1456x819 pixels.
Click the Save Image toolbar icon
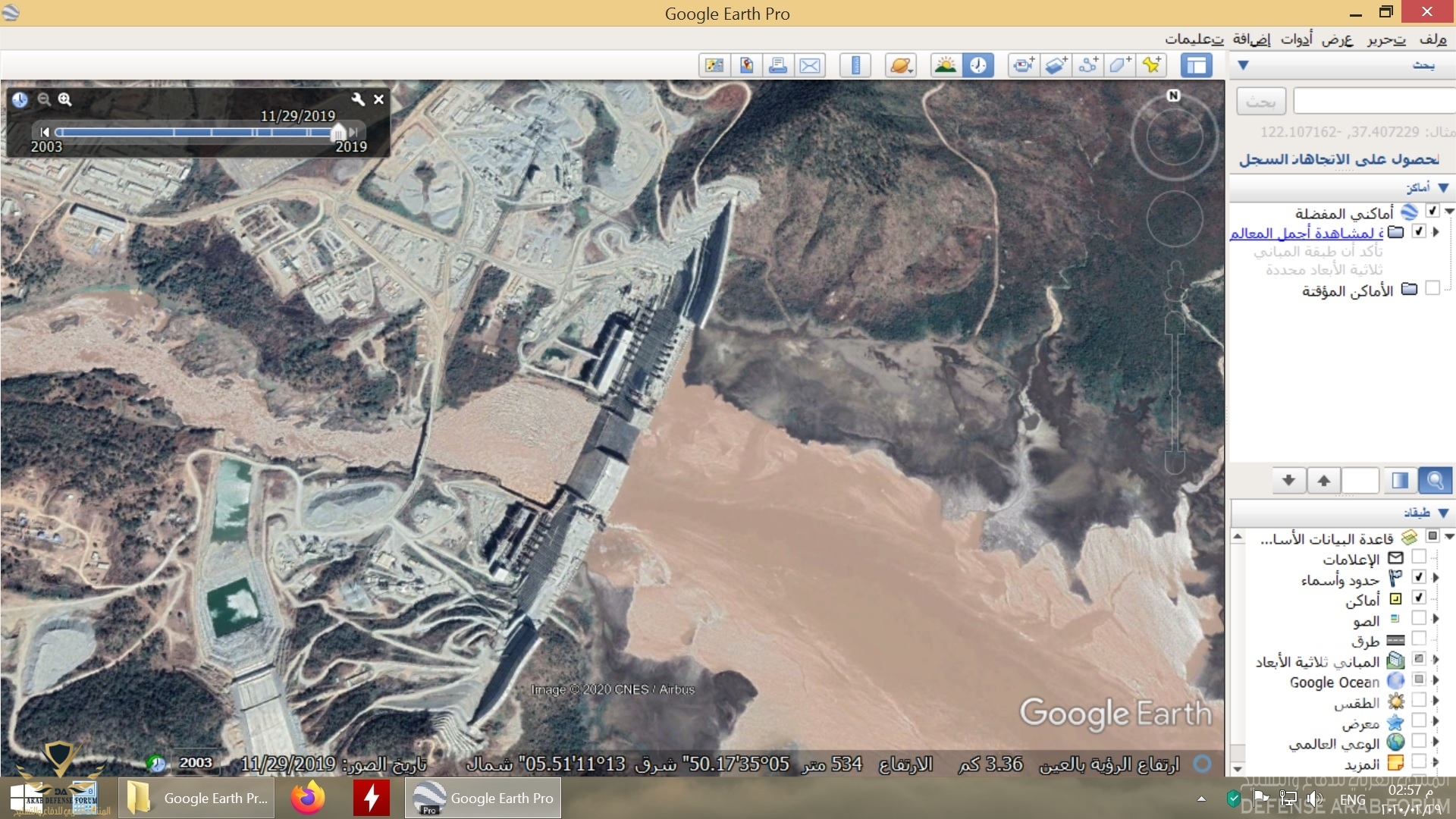(x=714, y=65)
